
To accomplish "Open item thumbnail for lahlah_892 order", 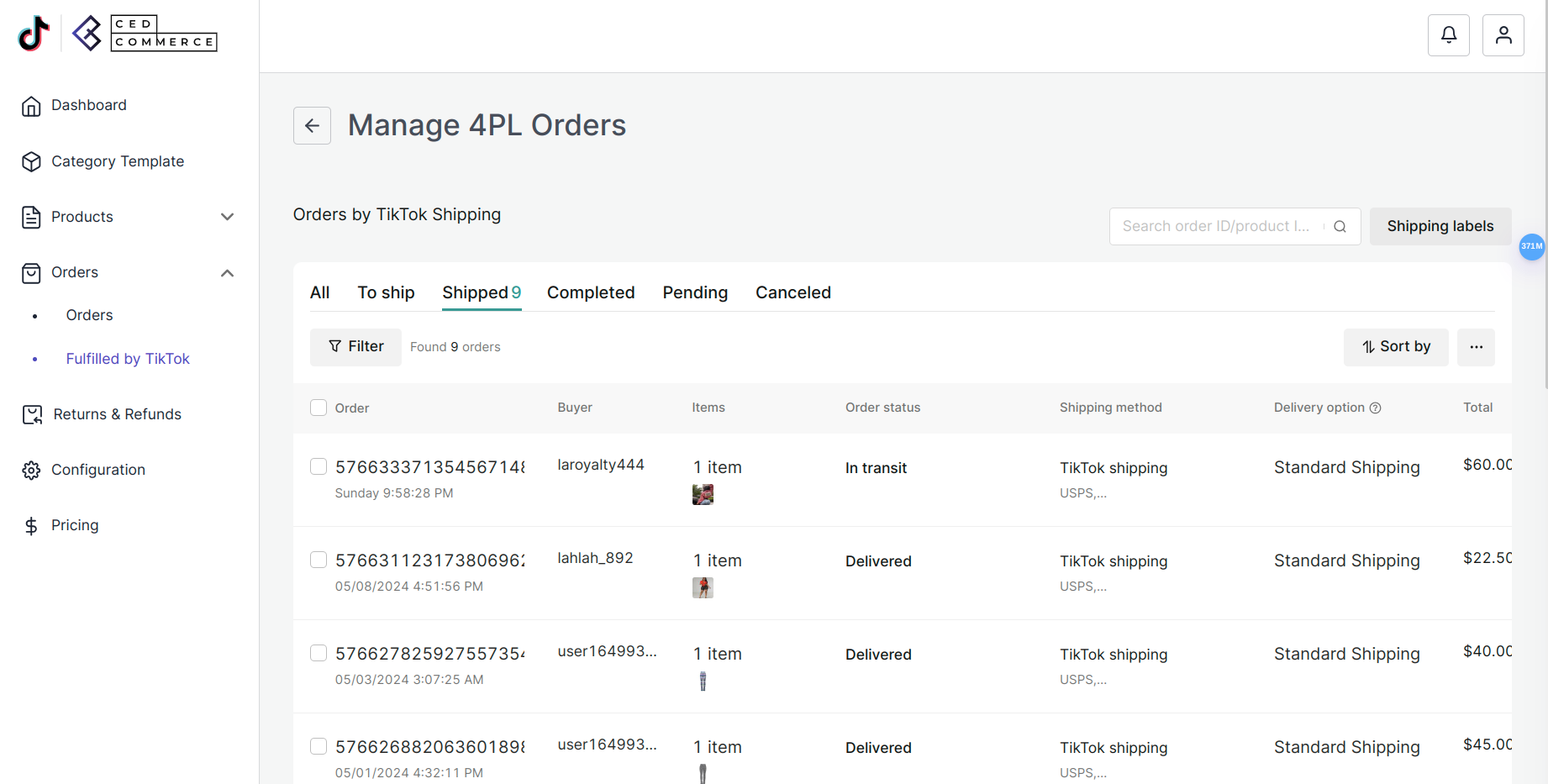I will pyautogui.click(x=703, y=588).
